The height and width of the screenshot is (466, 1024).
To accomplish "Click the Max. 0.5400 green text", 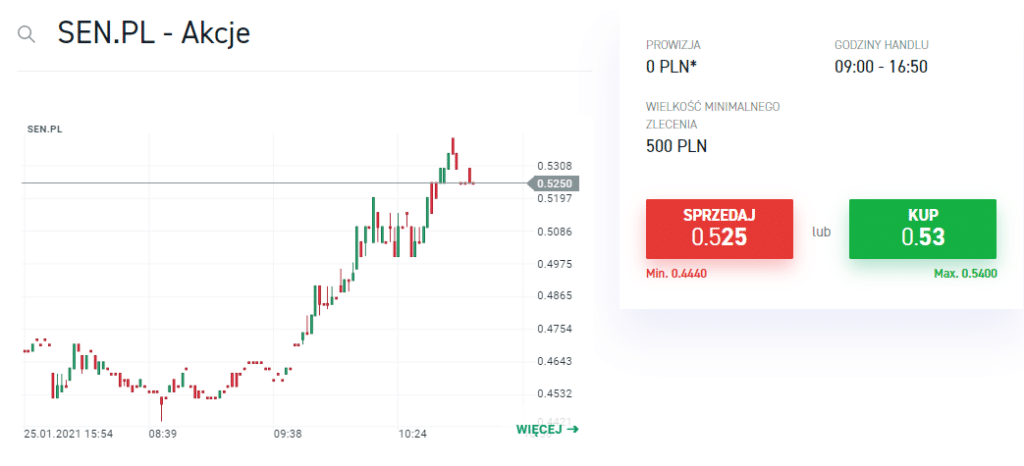I will pos(965,273).
